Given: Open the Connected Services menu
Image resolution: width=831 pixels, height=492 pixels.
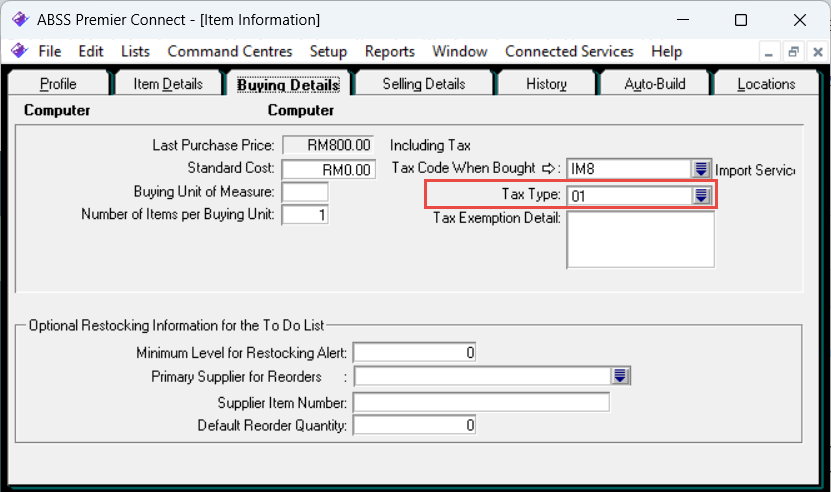Looking at the screenshot, I should (569, 51).
